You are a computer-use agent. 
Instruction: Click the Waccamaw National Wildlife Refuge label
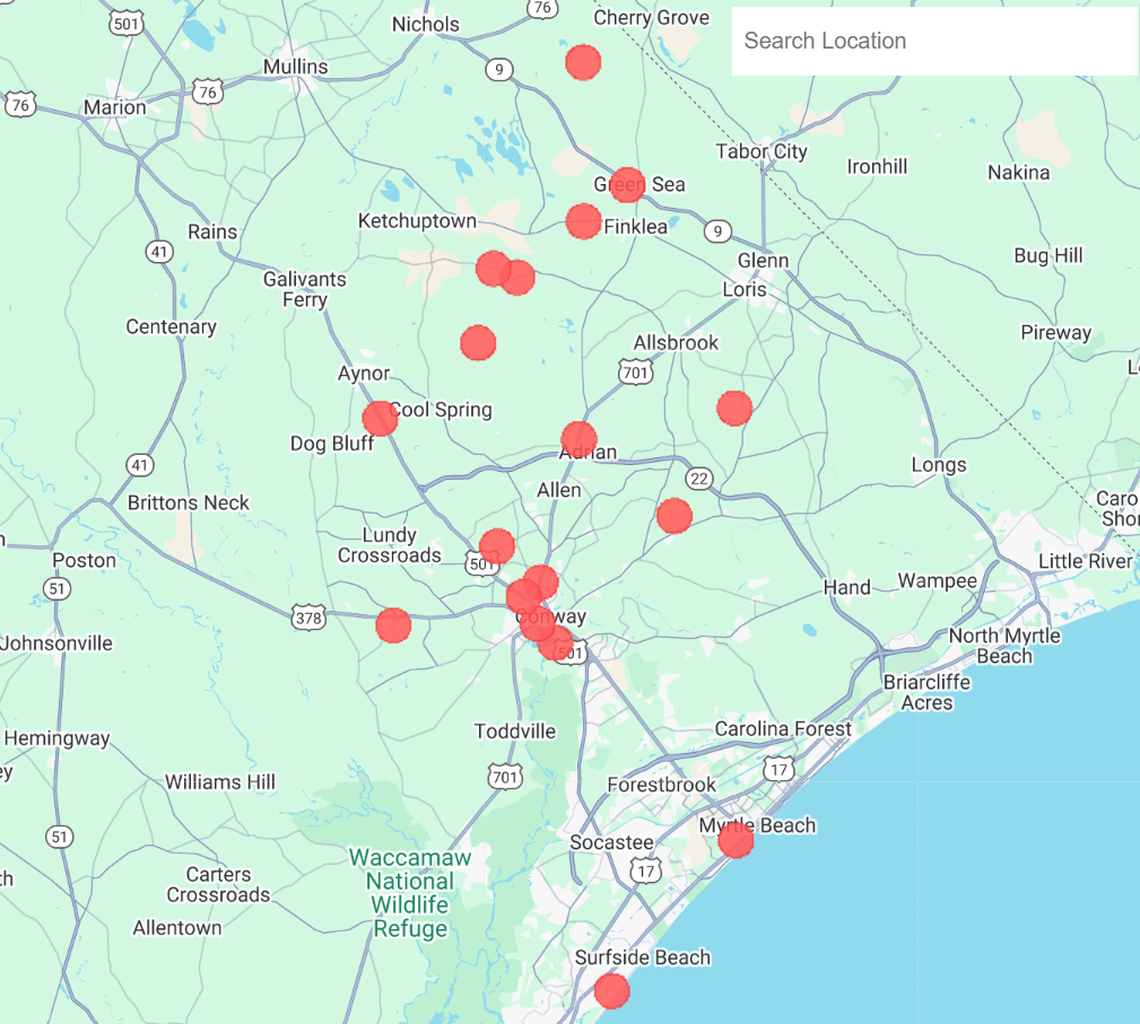point(411,898)
